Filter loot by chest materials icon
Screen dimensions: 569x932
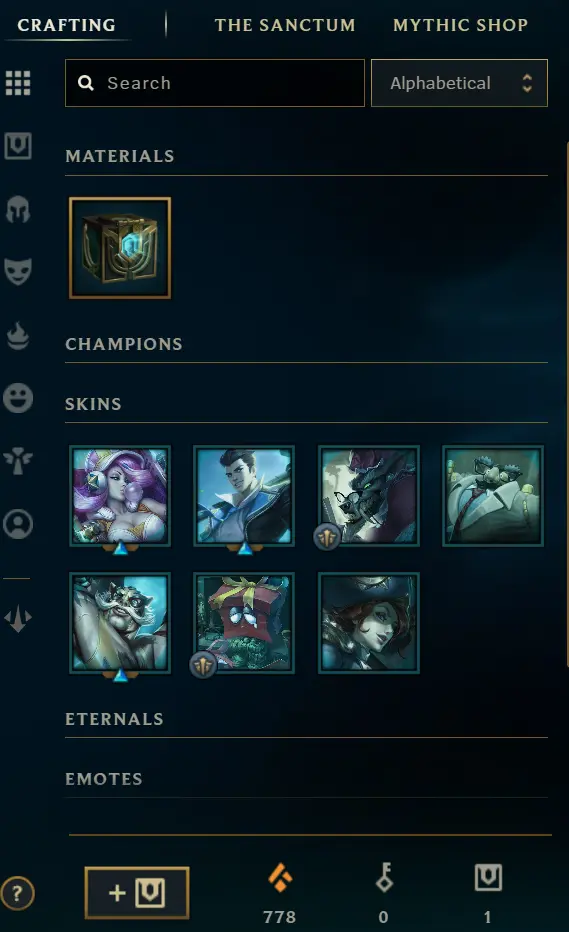click(x=18, y=146)
